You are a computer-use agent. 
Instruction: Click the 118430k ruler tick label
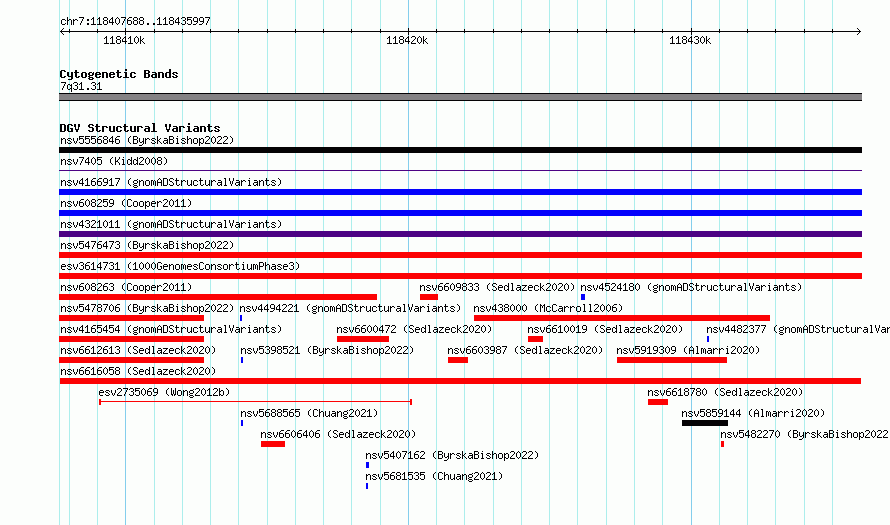click(690, 40)
